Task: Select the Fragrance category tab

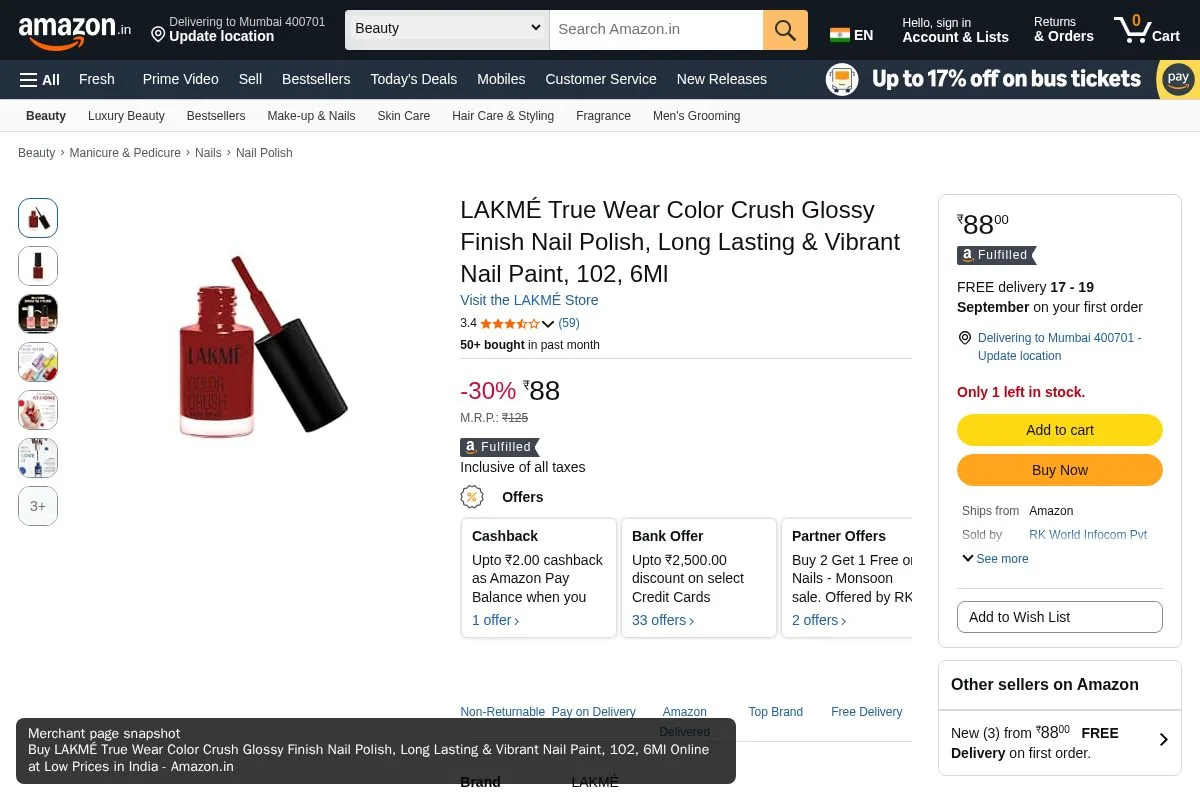Action: coord(603,116)
